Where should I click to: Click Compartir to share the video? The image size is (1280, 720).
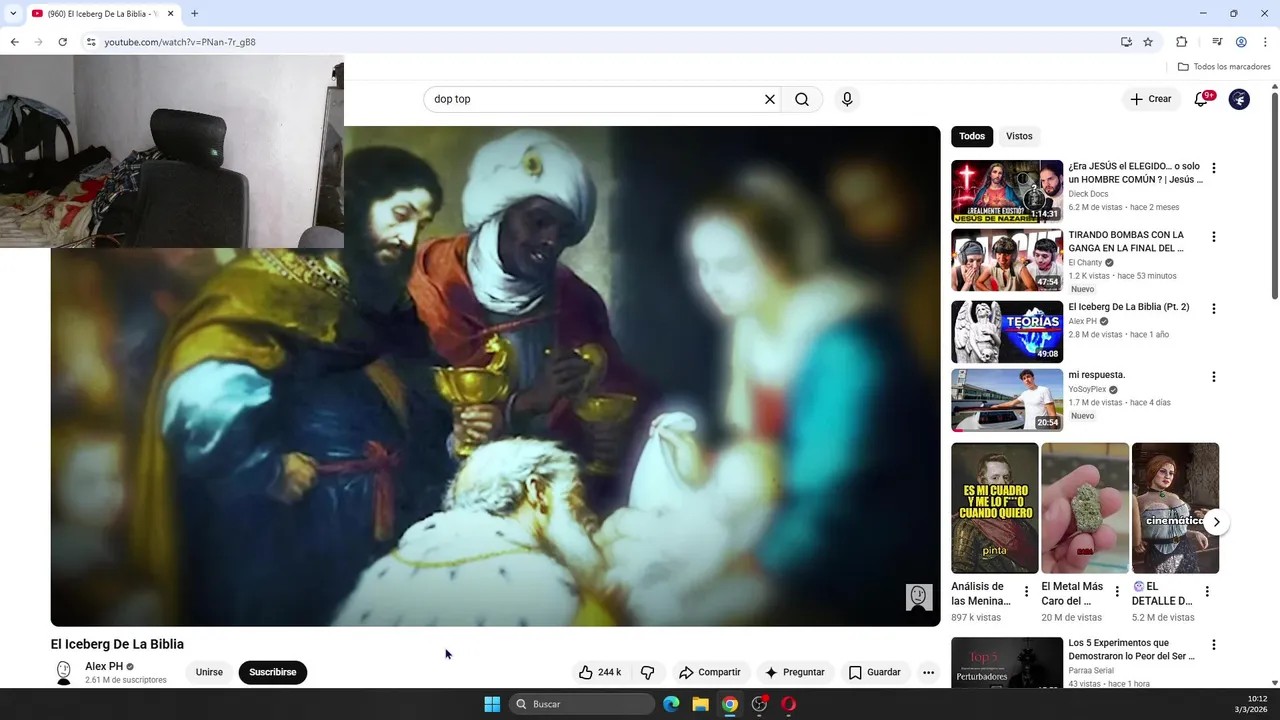(710, 672)
